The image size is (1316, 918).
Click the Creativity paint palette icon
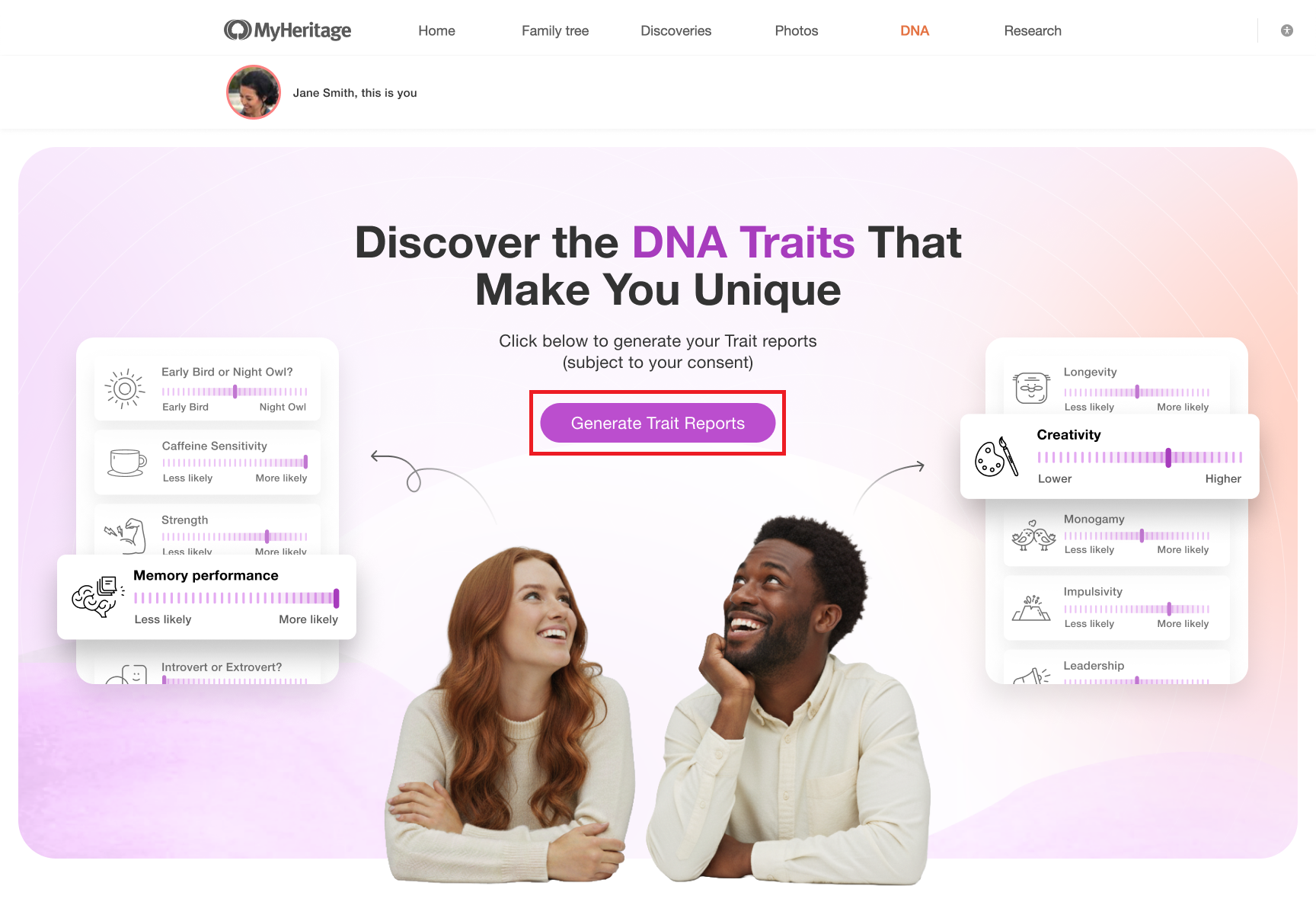997,457
